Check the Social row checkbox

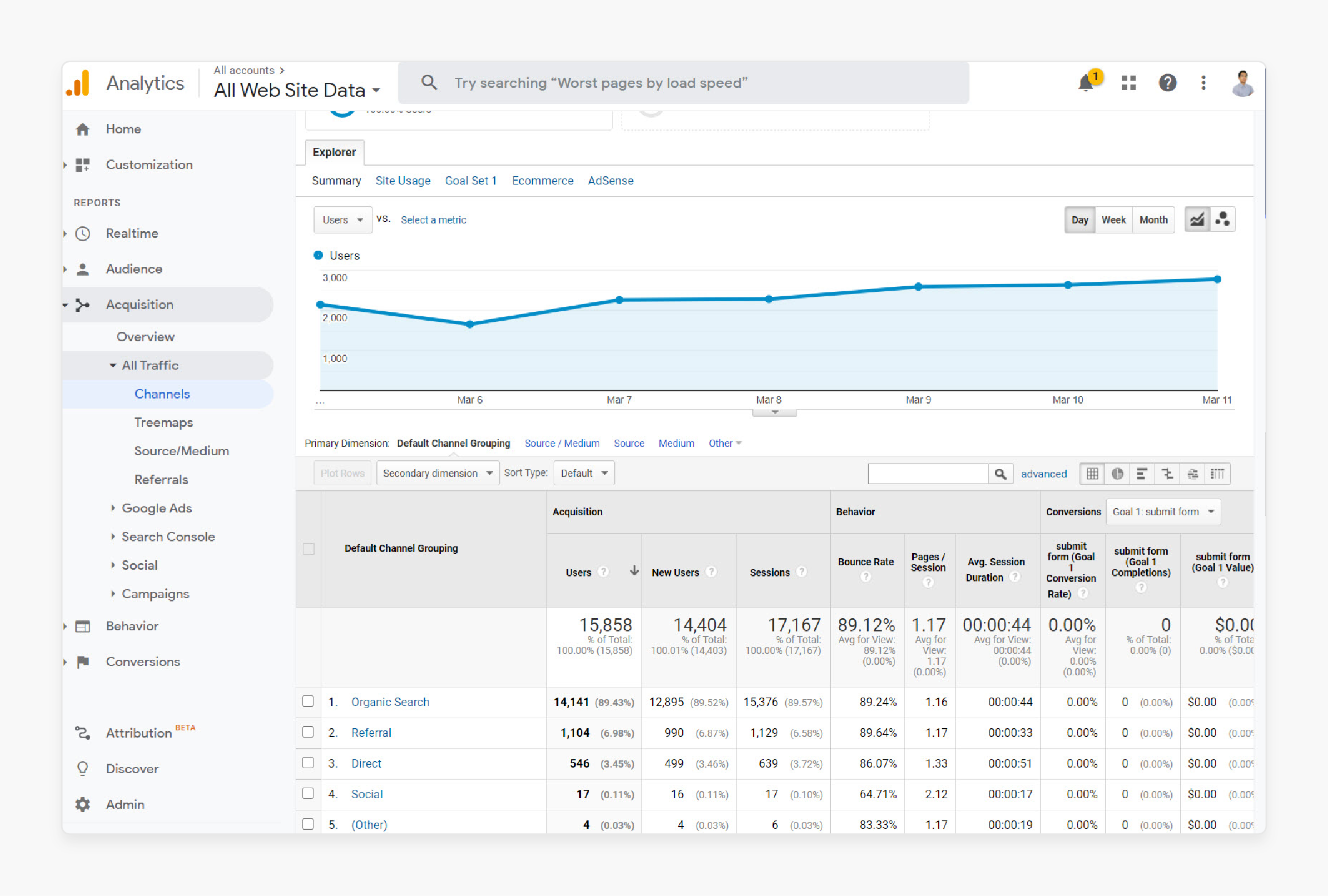coord(308,794)
